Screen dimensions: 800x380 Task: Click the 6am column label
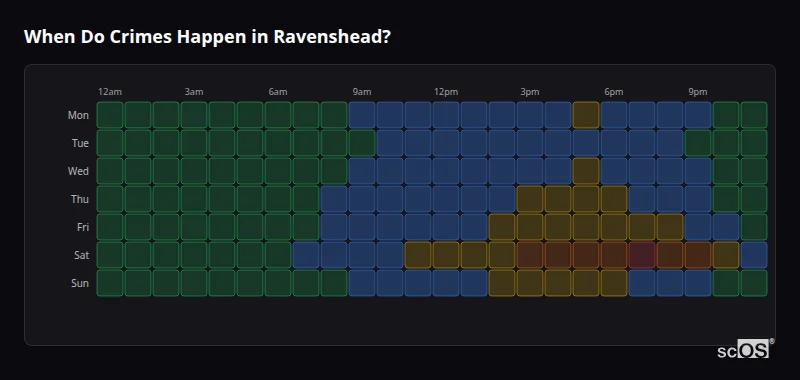tap(278, 92)
